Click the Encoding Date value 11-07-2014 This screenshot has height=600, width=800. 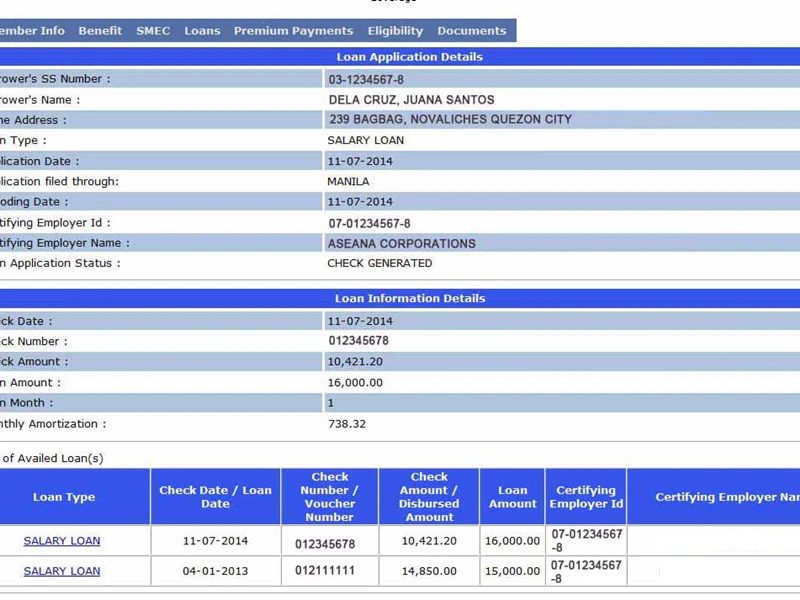[x=360, y=202]
